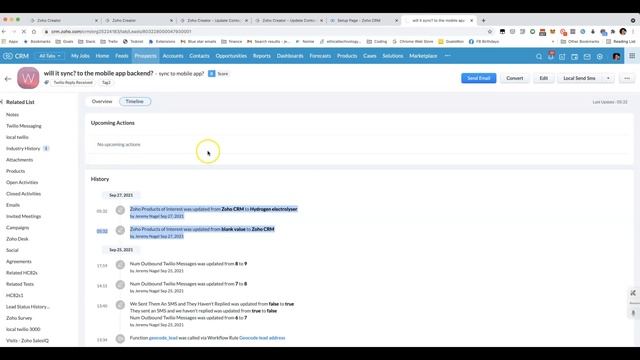Viewport: 640px width, 360px height.
Task: Open Closed Activities related list
Action: tap(23, 194)
